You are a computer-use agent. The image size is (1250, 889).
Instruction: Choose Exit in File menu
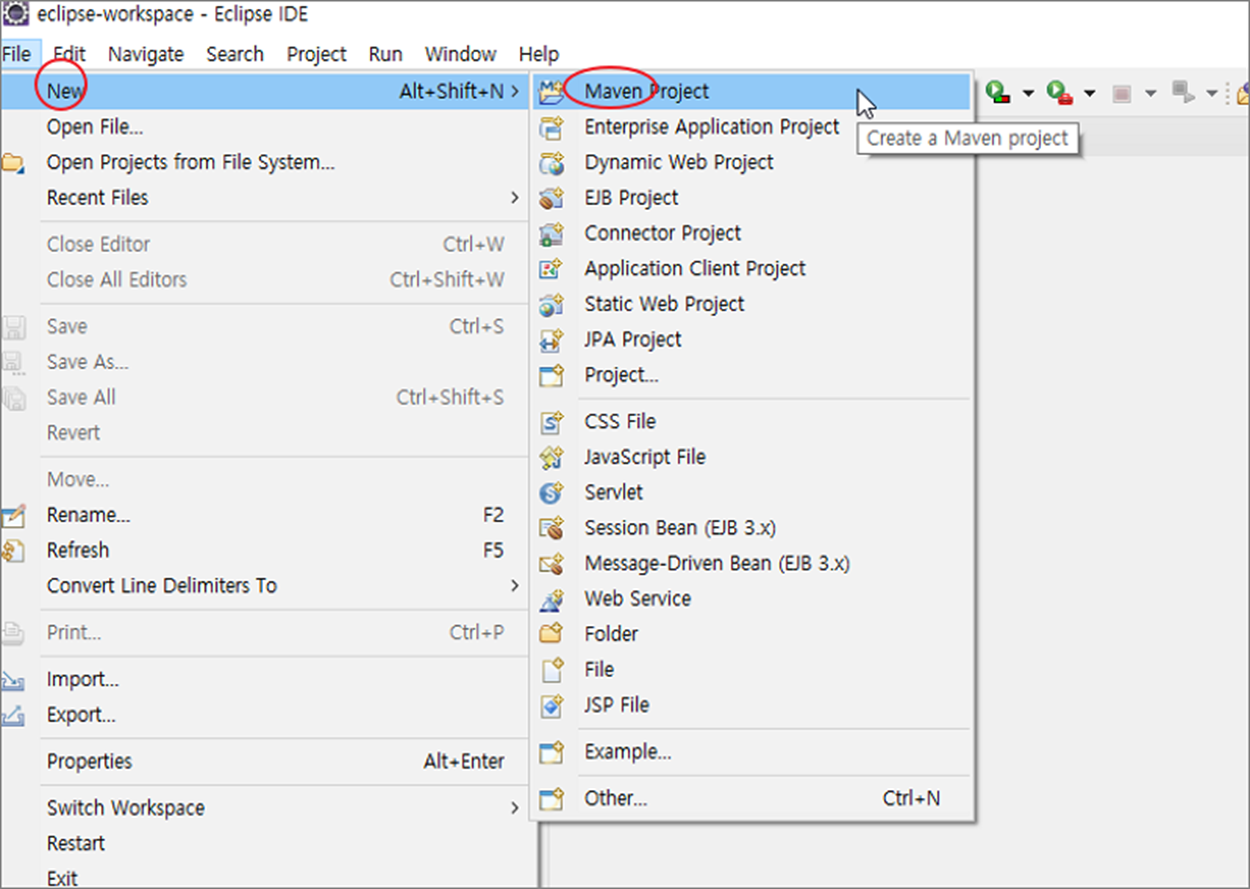62,879
